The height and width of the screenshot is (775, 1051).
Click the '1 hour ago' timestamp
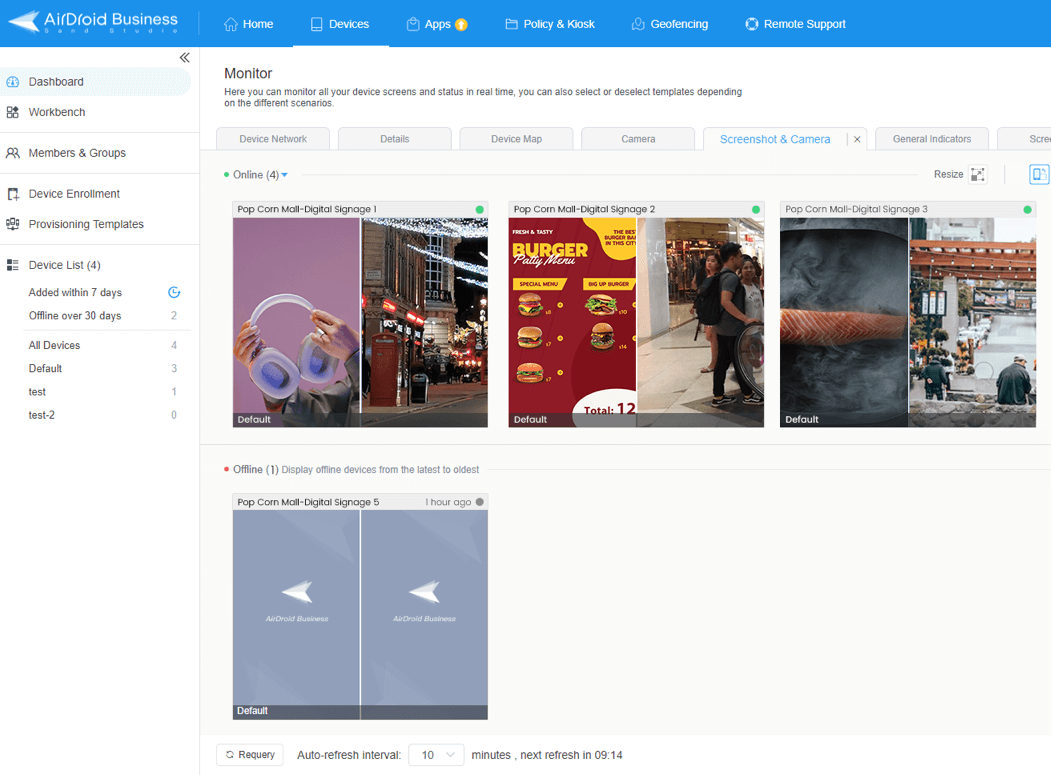(448, 502)
